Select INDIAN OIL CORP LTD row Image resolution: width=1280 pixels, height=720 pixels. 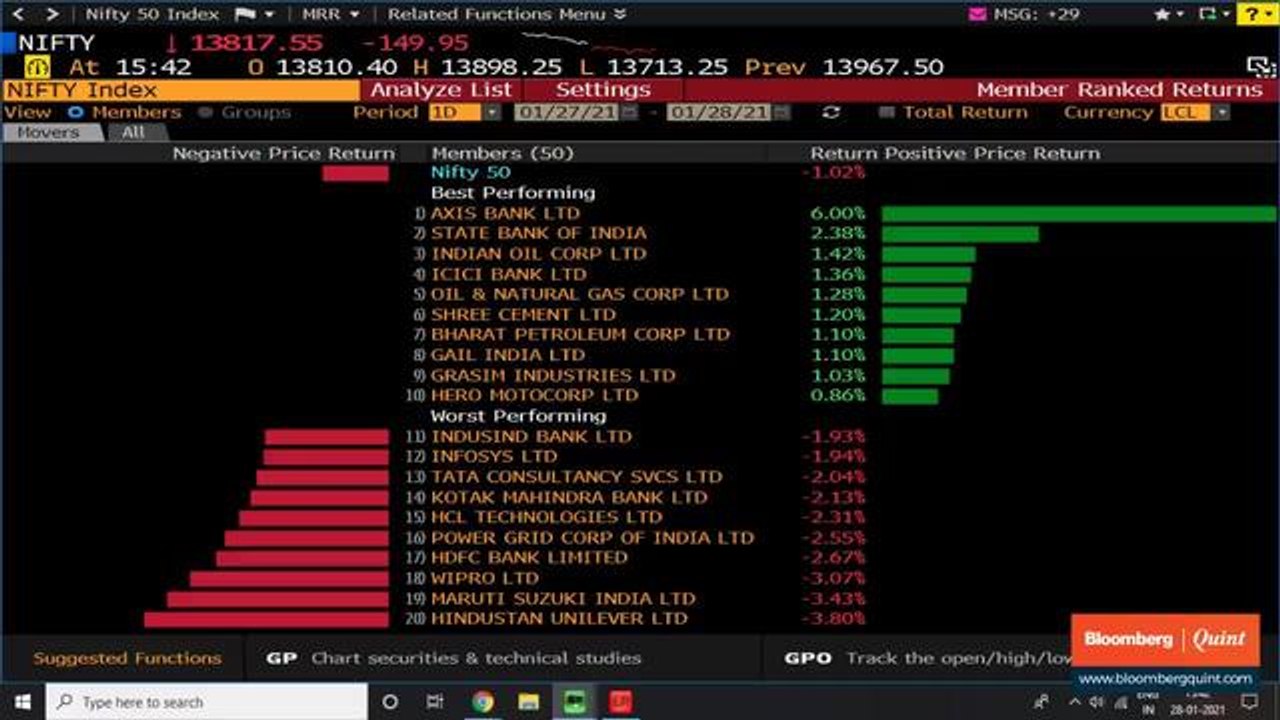click(539, 253)
